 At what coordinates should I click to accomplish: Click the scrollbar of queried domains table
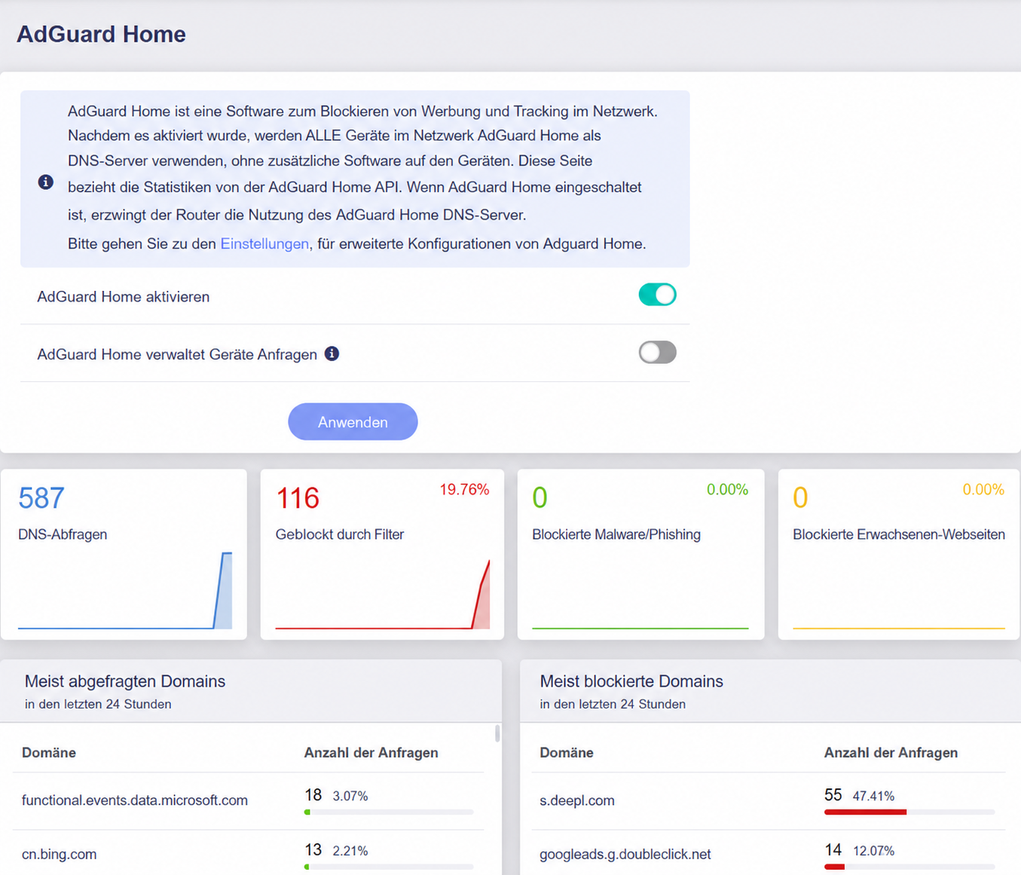pyautogui.click(x=497, y=734)
